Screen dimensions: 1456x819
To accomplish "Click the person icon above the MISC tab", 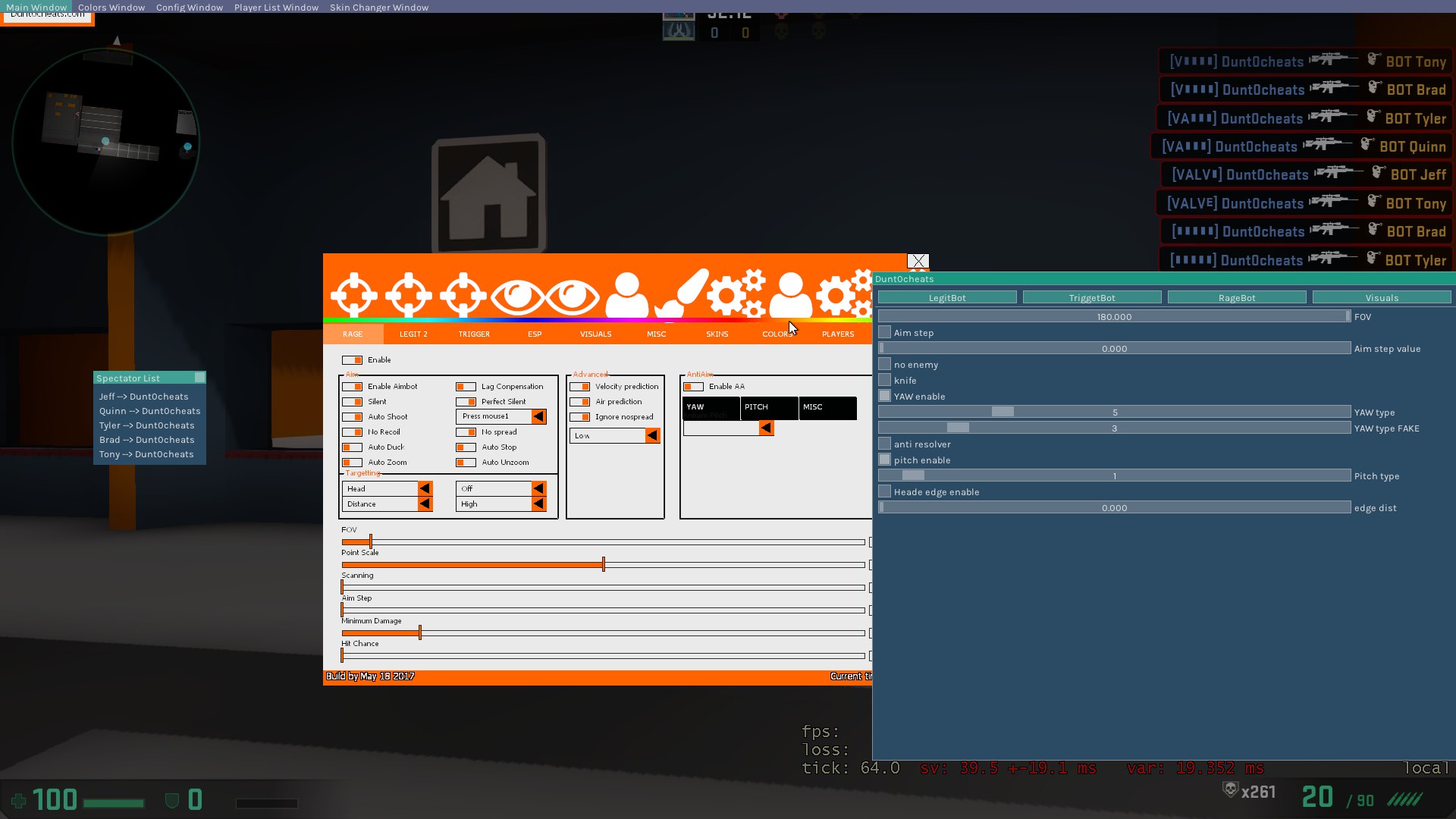I will pyautogui.click(x=627, y=294).
